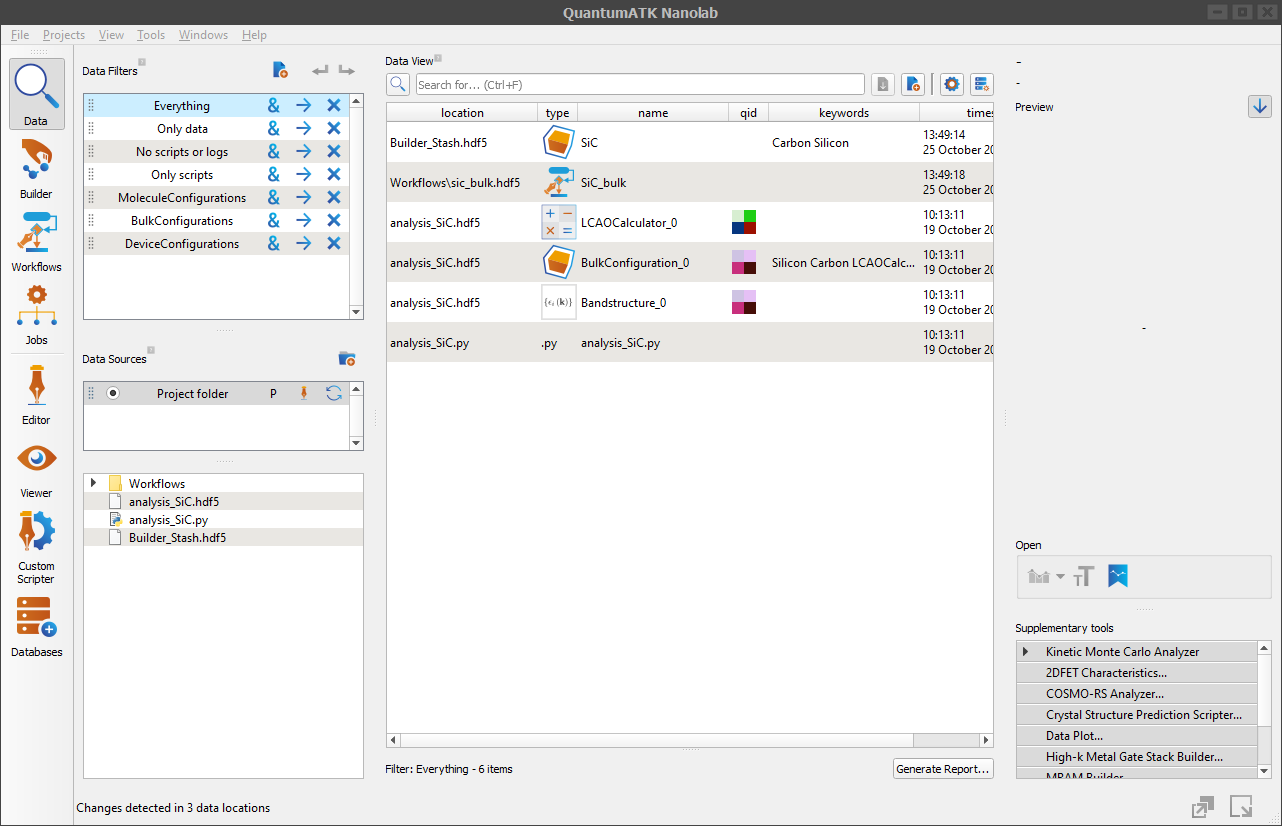The width and height of the screenshot is (1282, 826).
Task: Click the magnifier icon beside search field
Action: pos(398,84)
